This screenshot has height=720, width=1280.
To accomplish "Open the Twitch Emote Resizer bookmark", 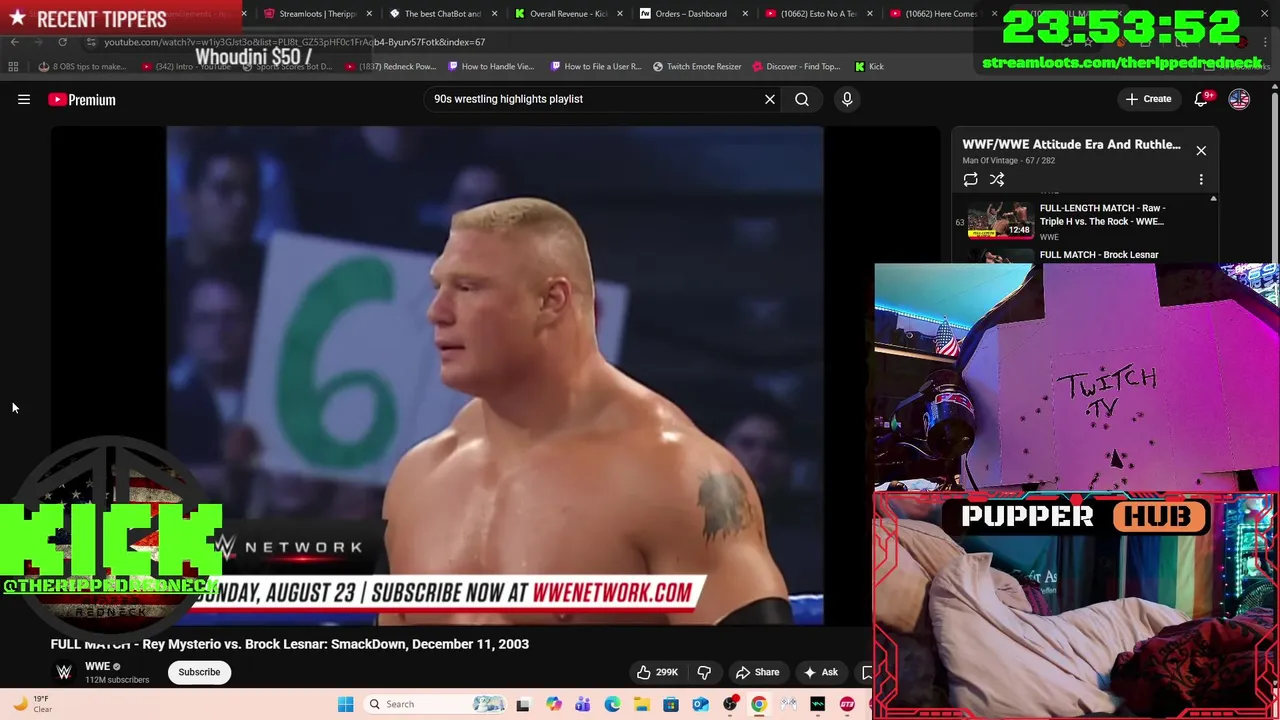I will pyautogui.click(x=697, y=66).
